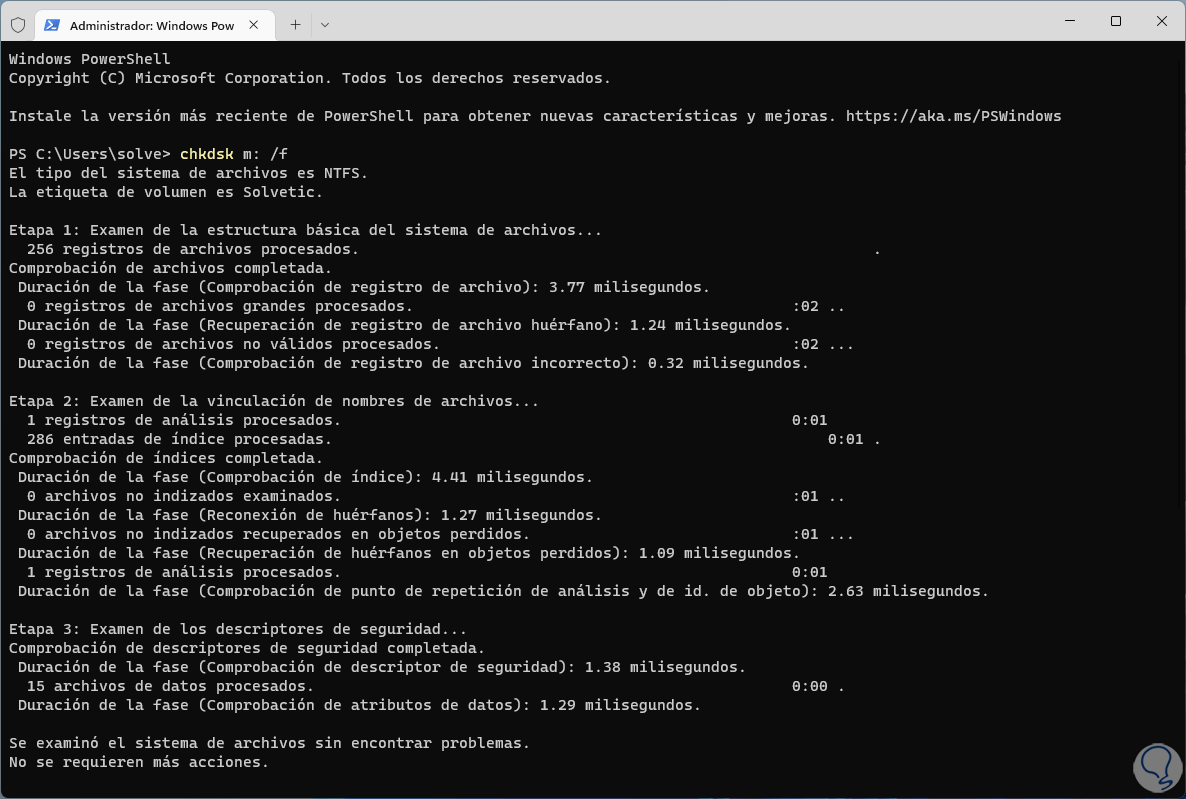Open the https://aka.ms/PSWindows link
The image size is (1186, 799).
pos(953,116)
